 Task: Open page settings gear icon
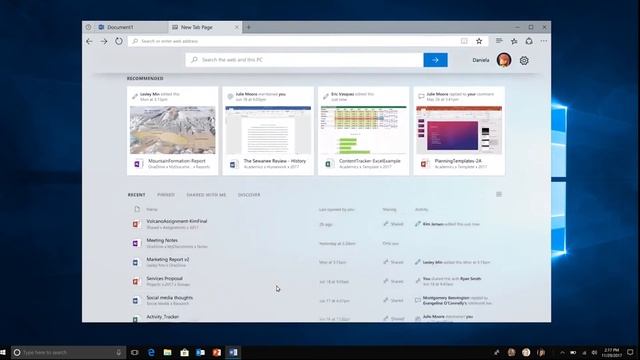pos(524,60)
